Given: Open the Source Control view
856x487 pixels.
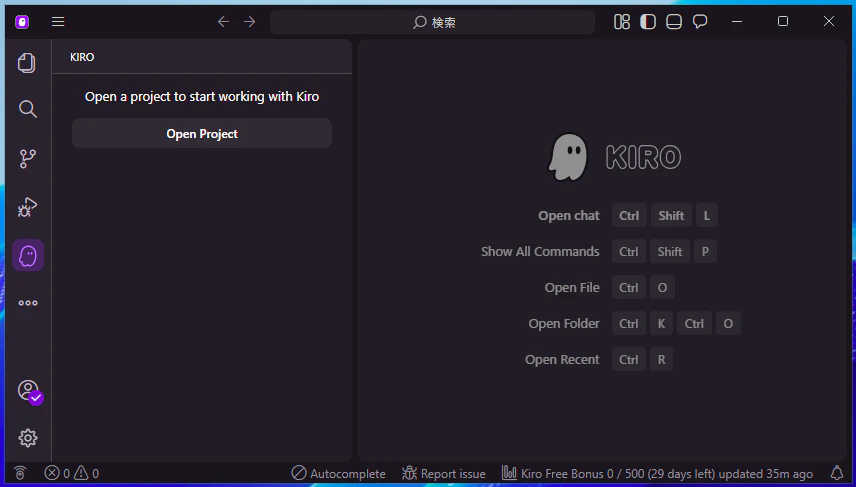Looking at the screenshot, I should tap(27, 159).
